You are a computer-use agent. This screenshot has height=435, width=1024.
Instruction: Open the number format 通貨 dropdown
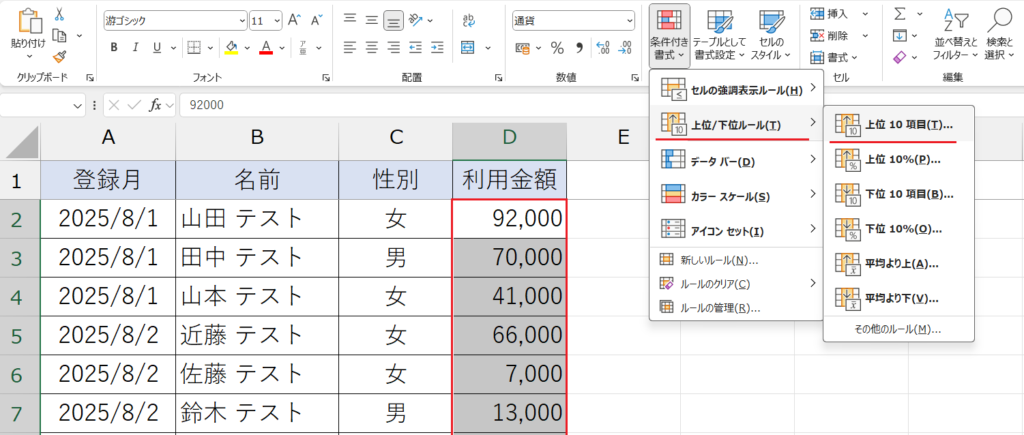pyautogui.click(x=630, y=20)
